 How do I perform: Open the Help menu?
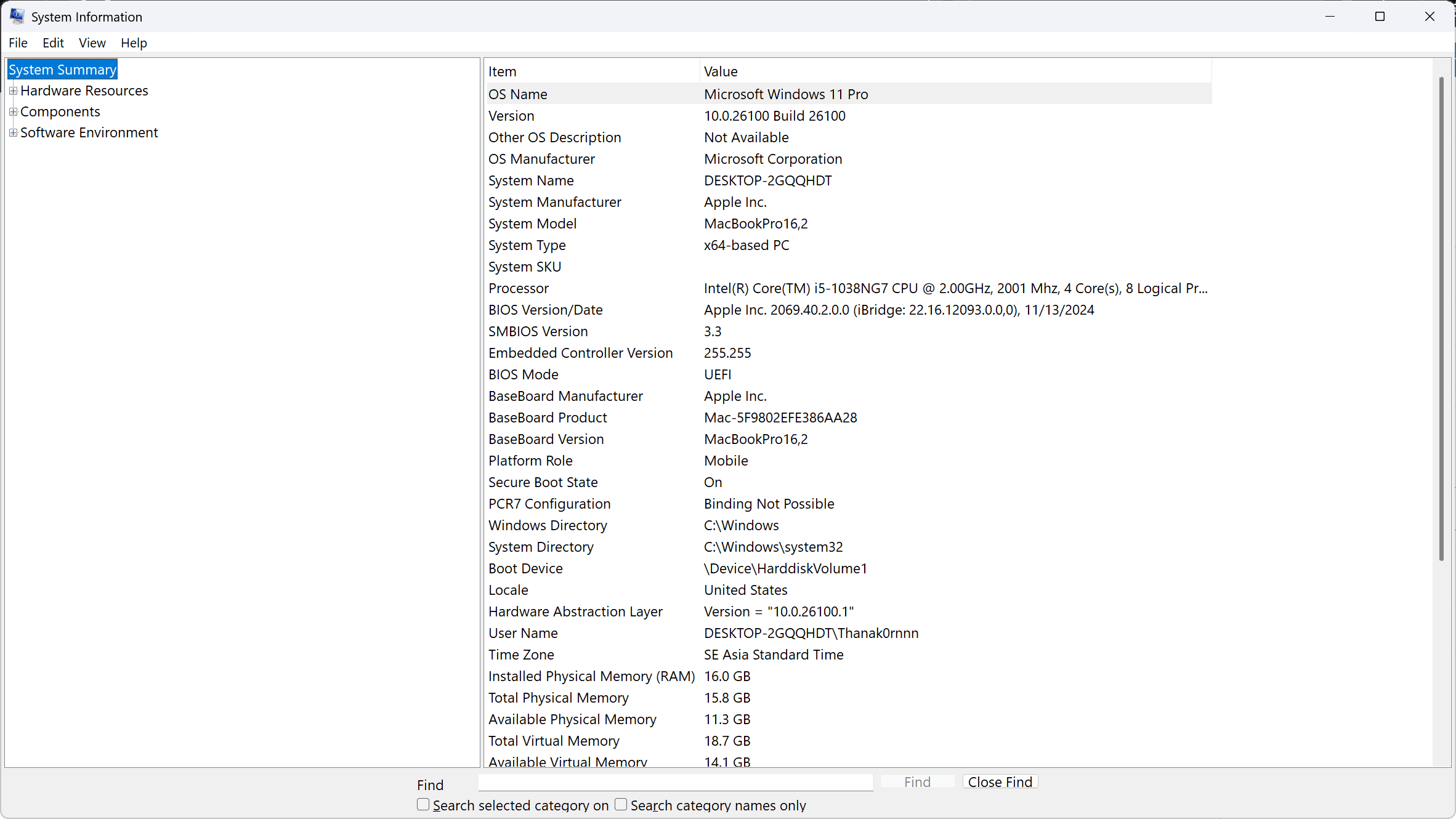[x=134, y=43]
